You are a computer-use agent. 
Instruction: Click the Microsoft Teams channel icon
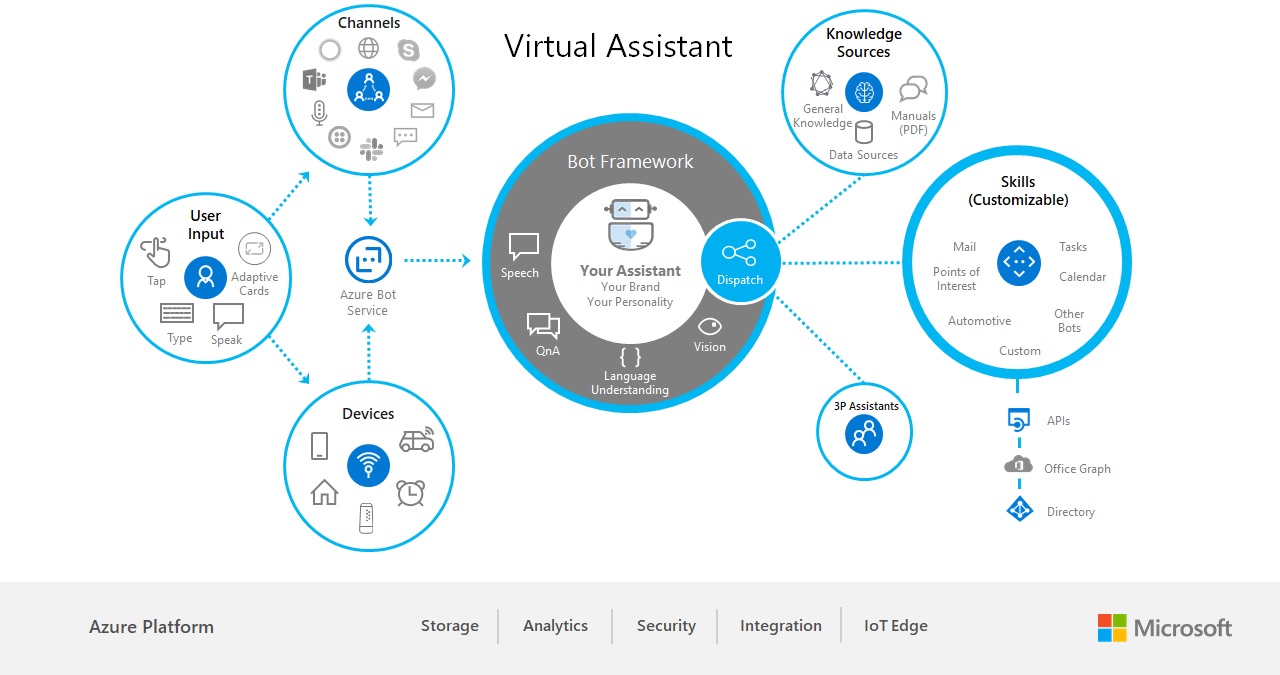315,80
